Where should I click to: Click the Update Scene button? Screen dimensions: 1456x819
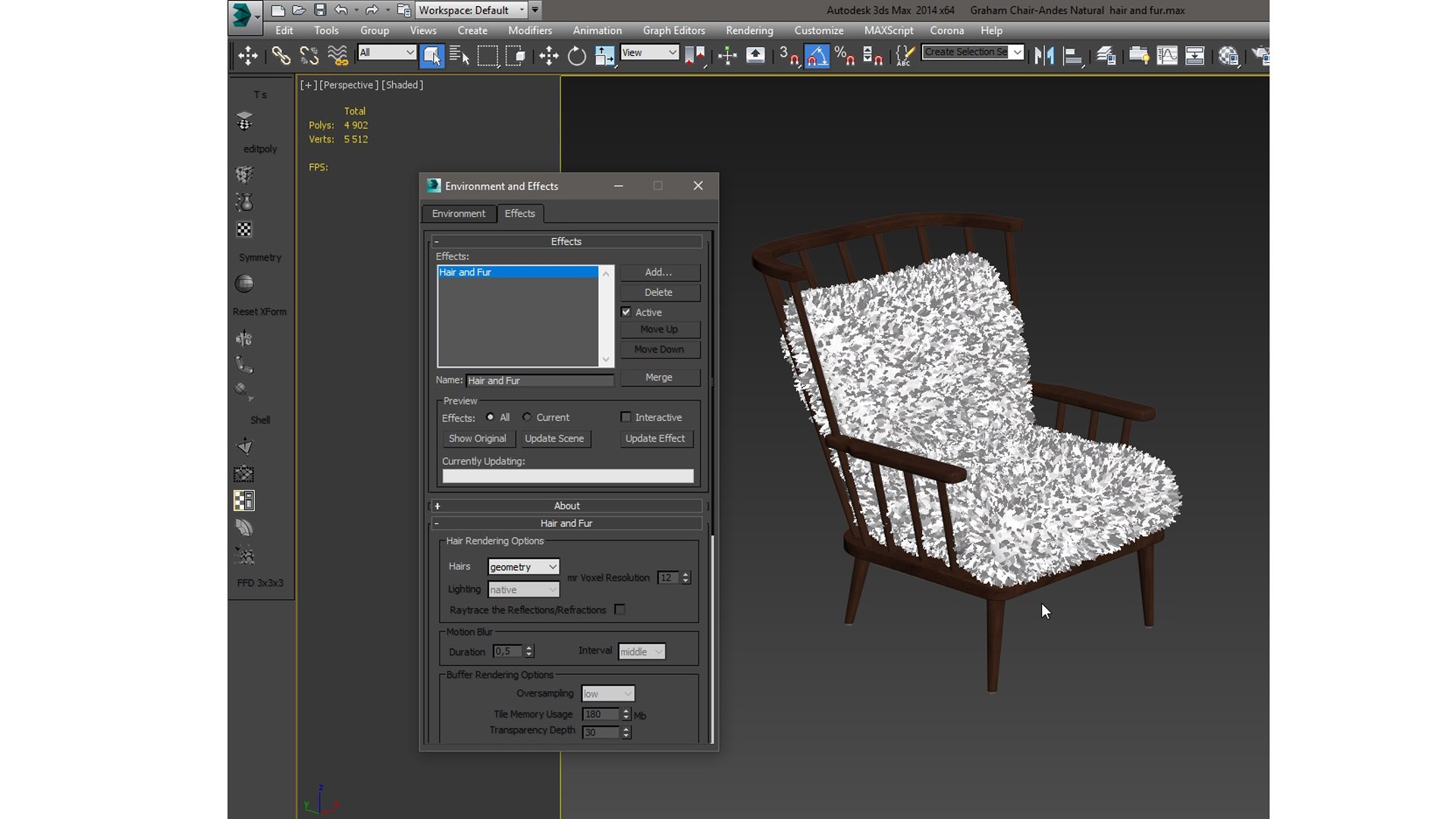tap(554, 438)
